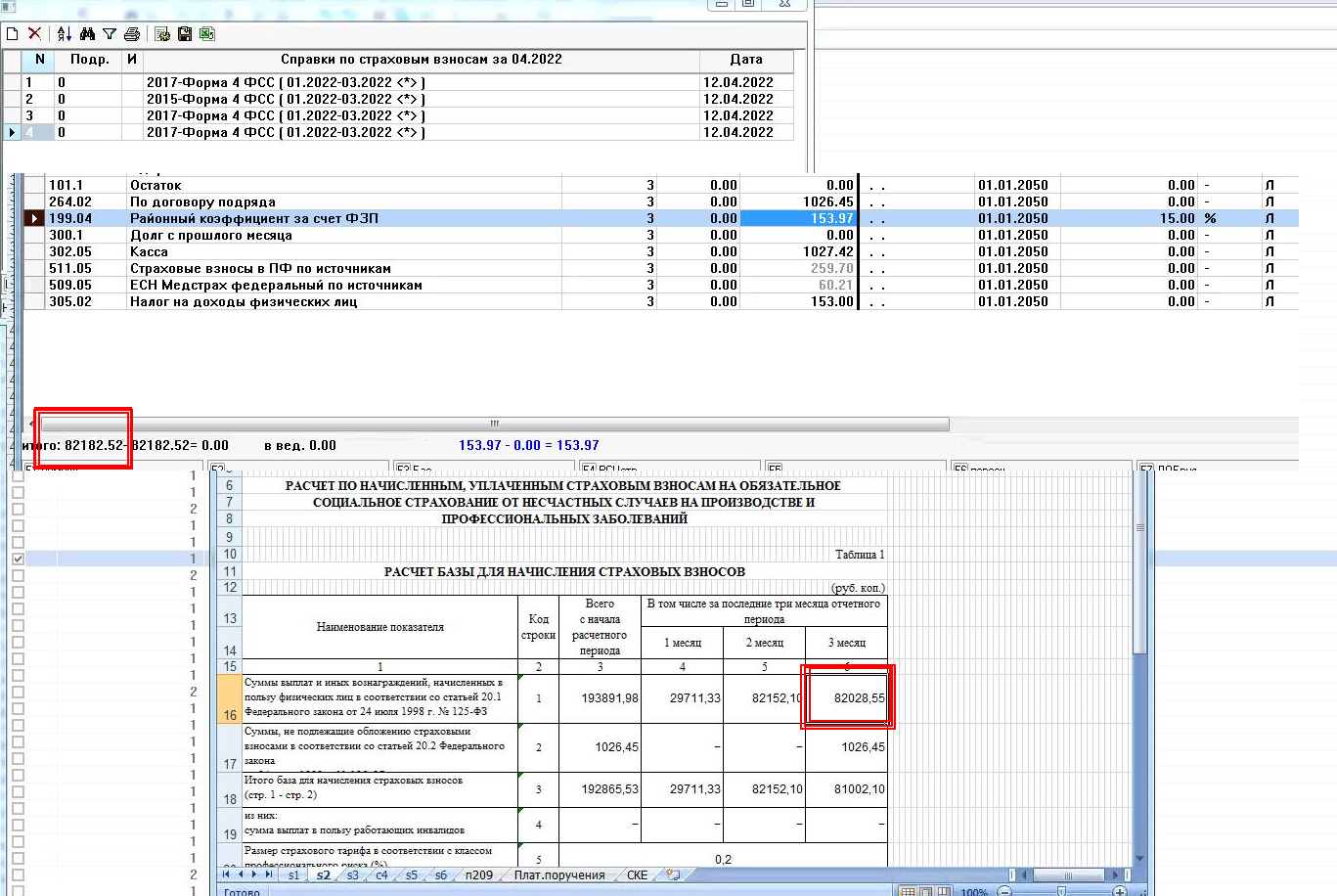Viewport: 1337px width, 896px height.
Task: Click the Excel vertical scroll down arrow
Action: tap(1139, 858)
